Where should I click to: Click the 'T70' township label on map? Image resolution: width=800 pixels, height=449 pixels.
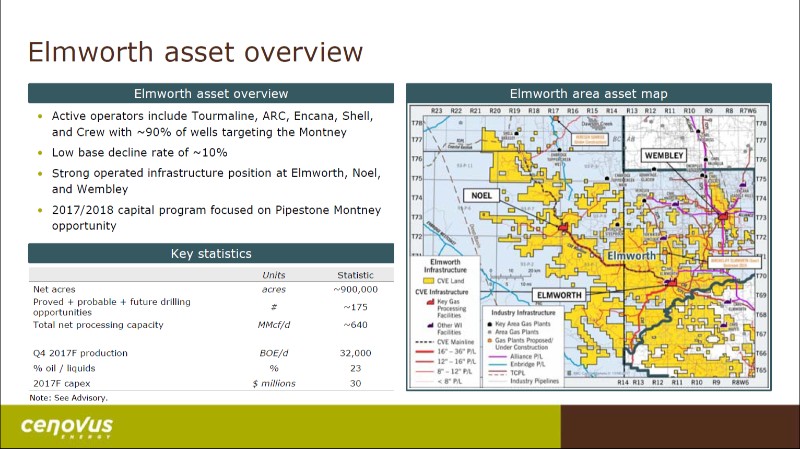click(x=761, y=276)
